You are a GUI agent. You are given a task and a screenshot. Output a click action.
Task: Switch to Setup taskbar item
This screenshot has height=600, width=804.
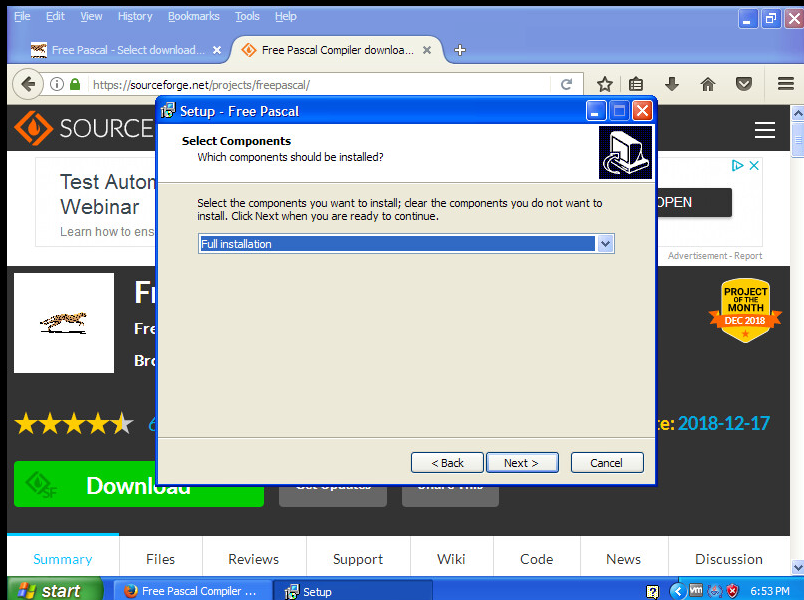tap(353, 591)
